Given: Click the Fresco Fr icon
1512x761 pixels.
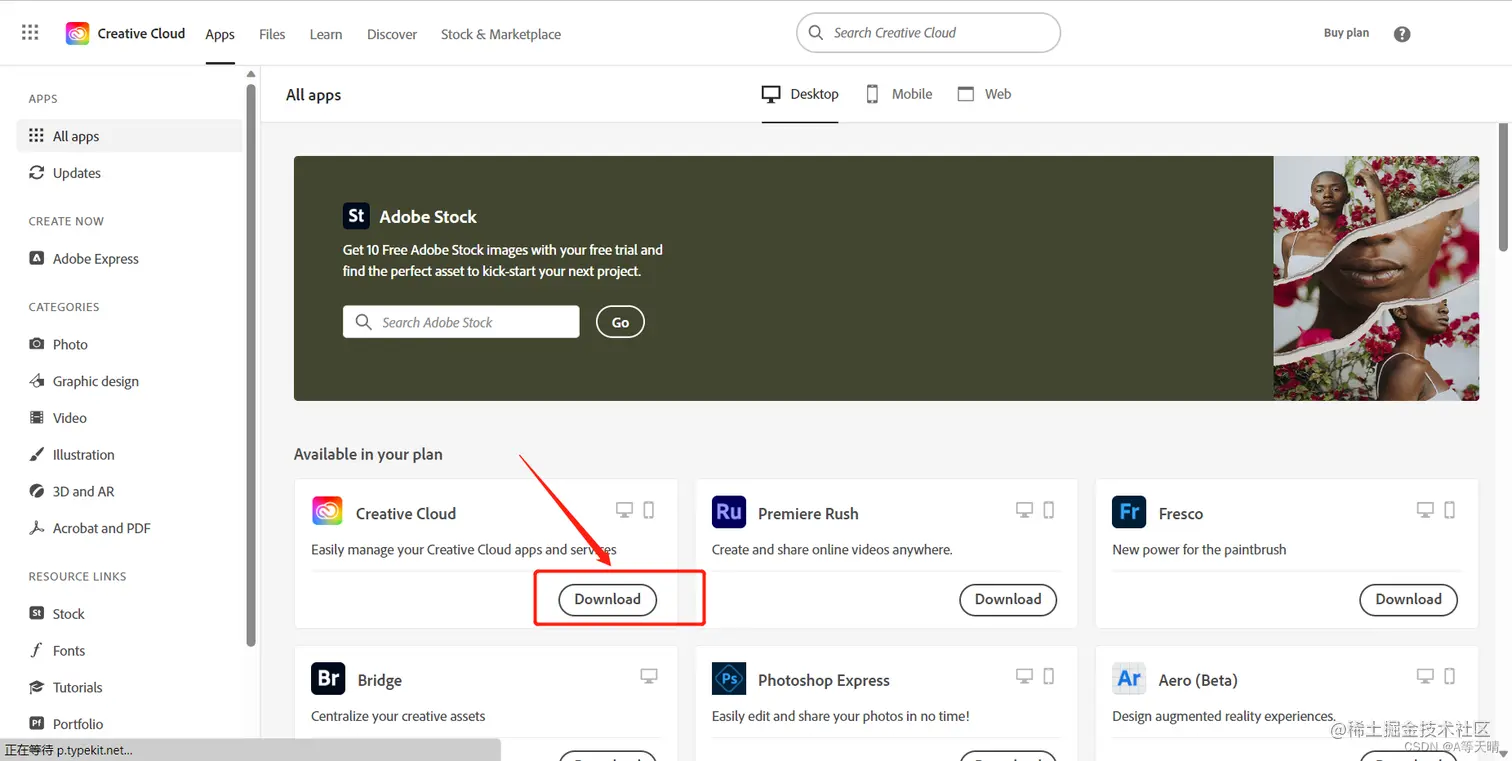Looking at the screenshot, I should coord(1129,512).
